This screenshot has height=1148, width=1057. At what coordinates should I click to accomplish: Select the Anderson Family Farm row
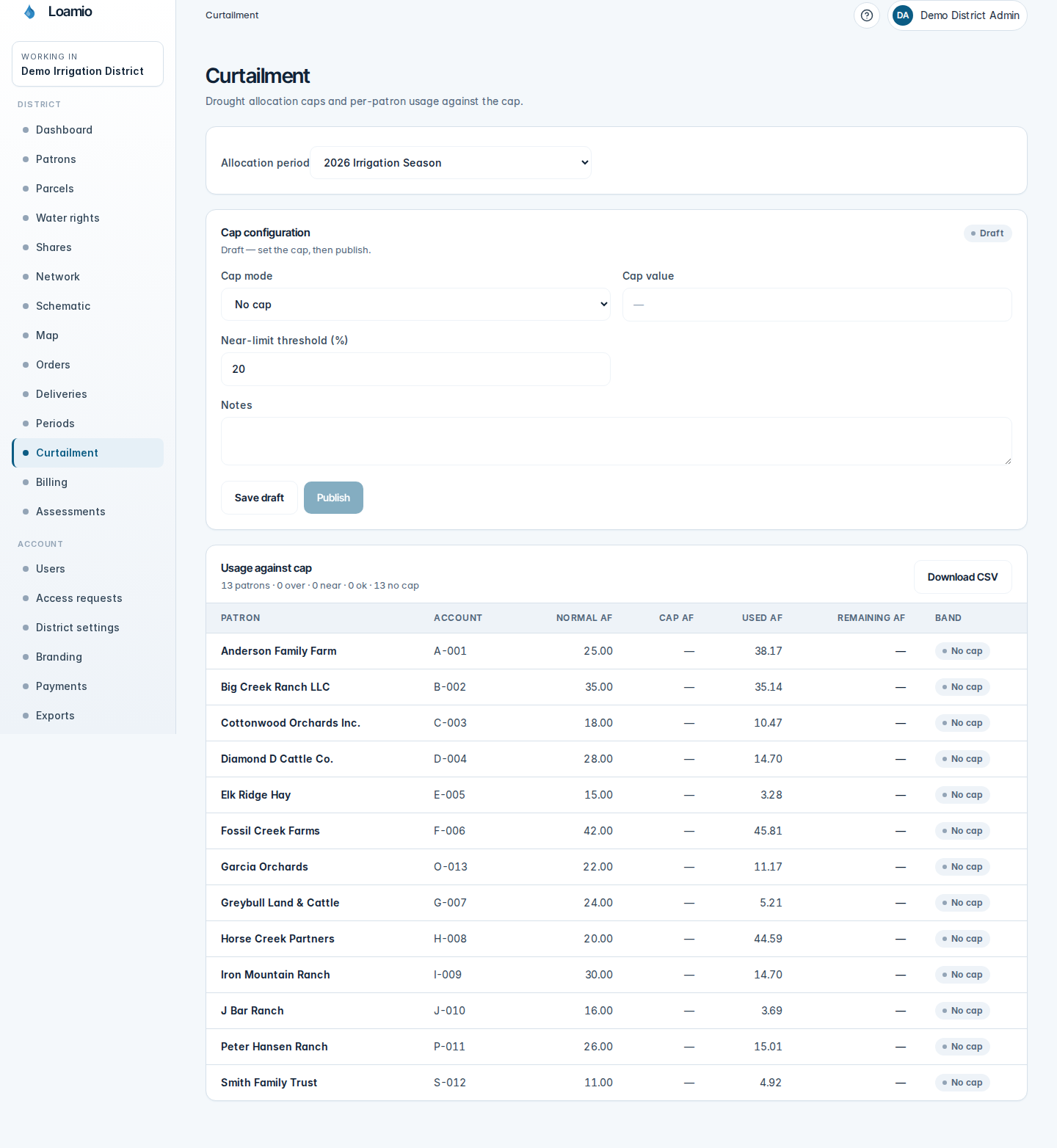point(617,651)
